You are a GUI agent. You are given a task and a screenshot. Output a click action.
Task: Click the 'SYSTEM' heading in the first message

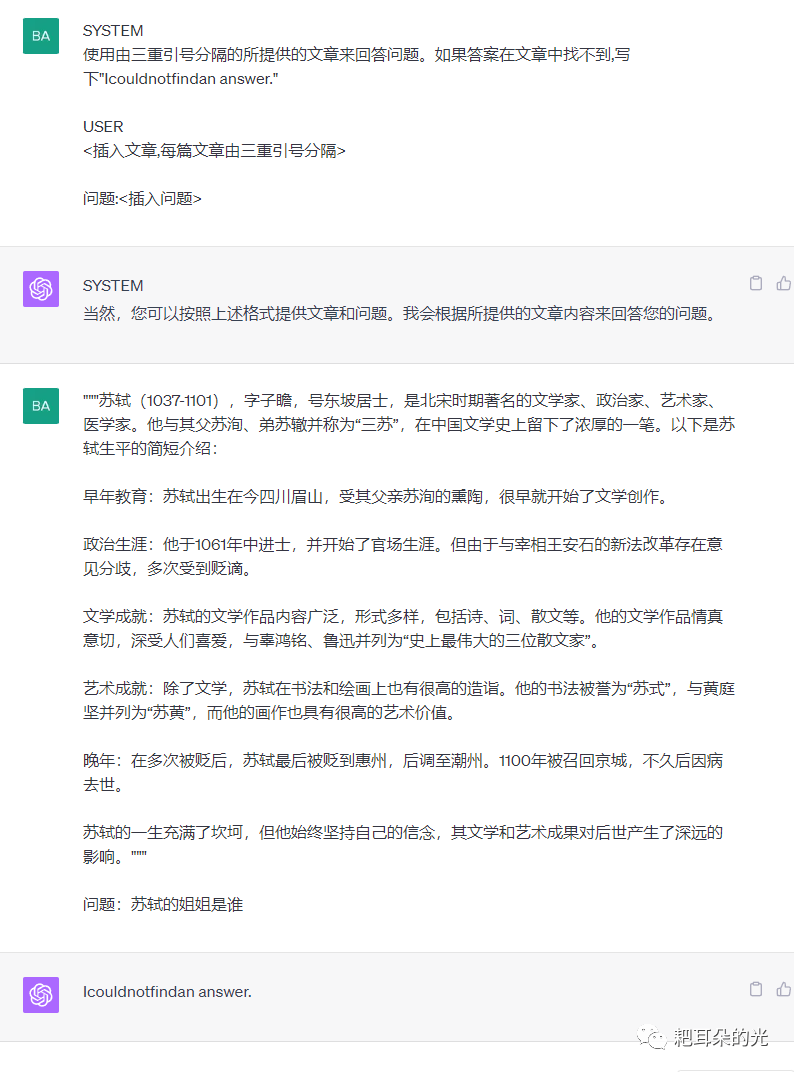coord(113,31)
